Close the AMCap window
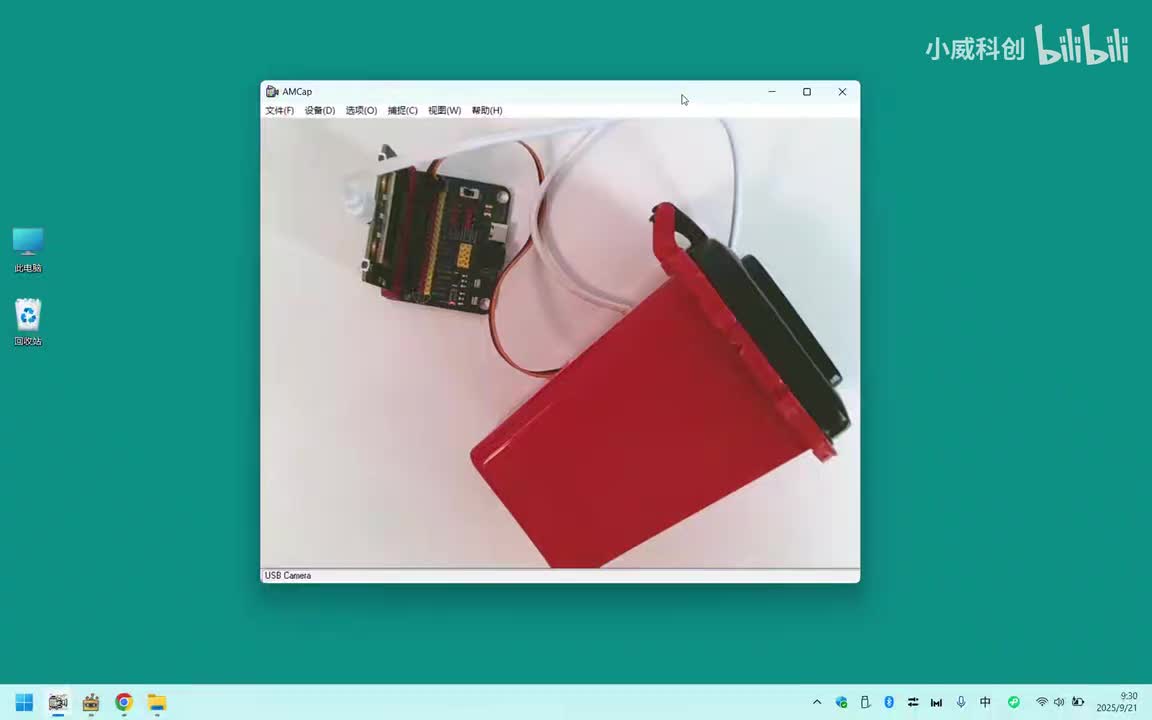The image size is (1152, 720). coord(842,91)
